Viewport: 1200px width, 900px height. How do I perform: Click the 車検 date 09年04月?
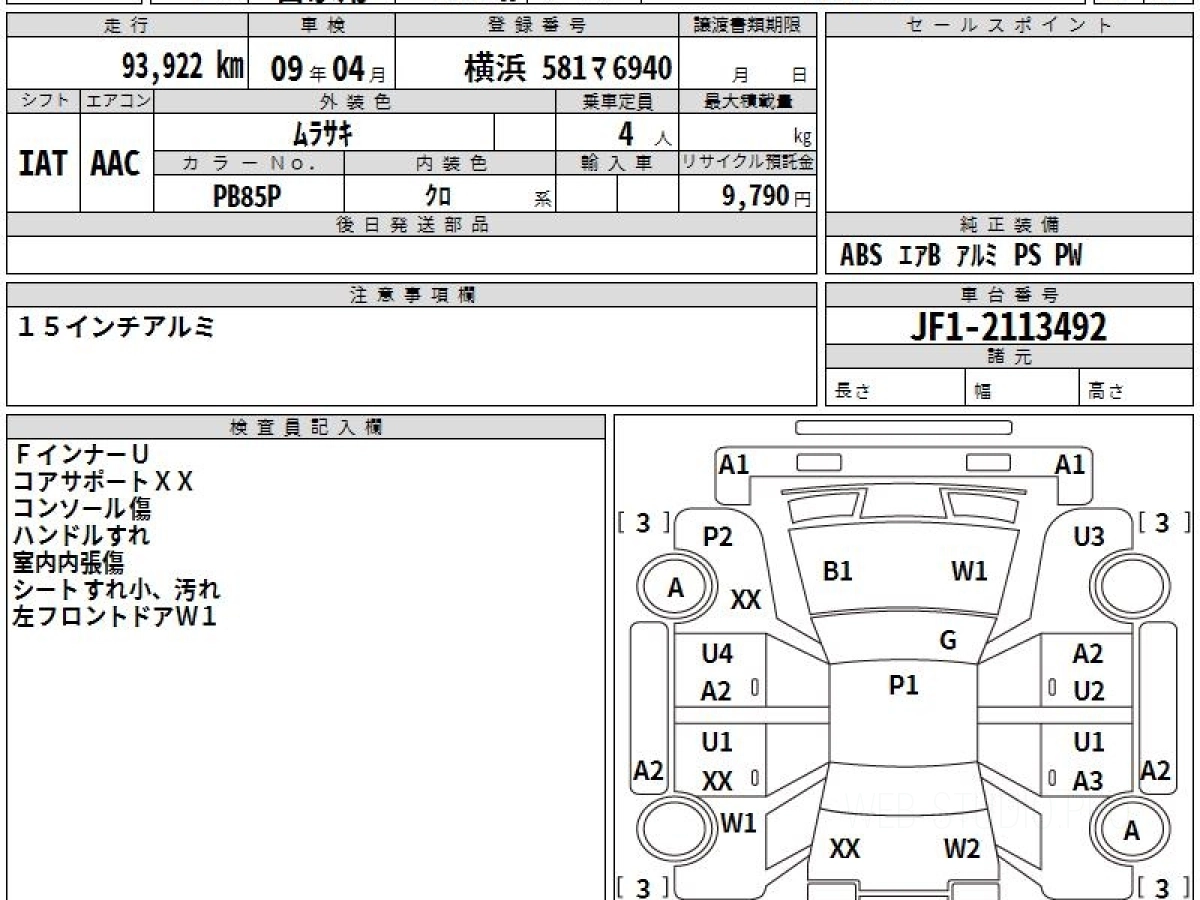tap(329, 68)
